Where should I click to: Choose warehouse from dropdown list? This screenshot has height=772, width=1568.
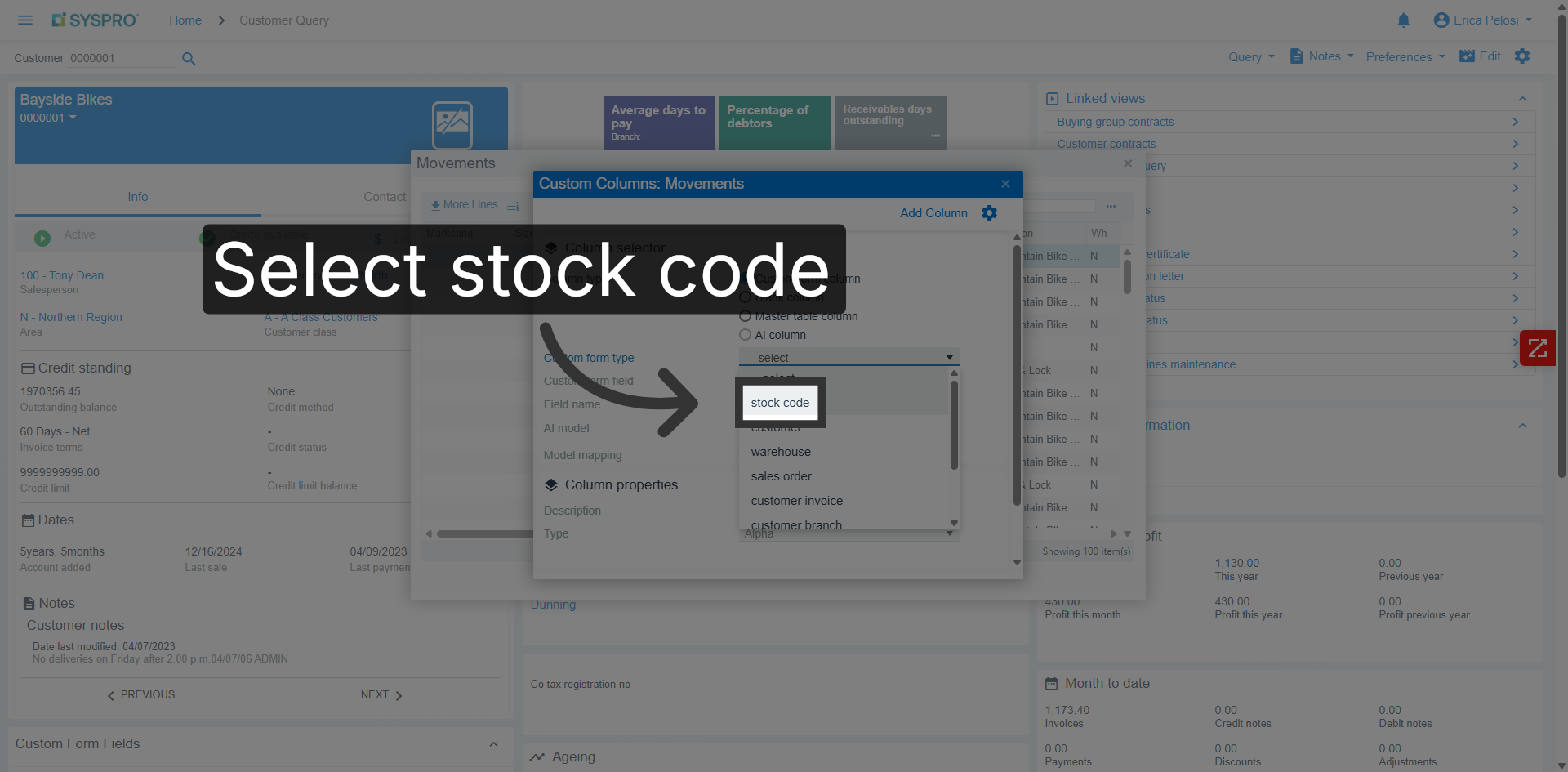[x=781, y=452]
